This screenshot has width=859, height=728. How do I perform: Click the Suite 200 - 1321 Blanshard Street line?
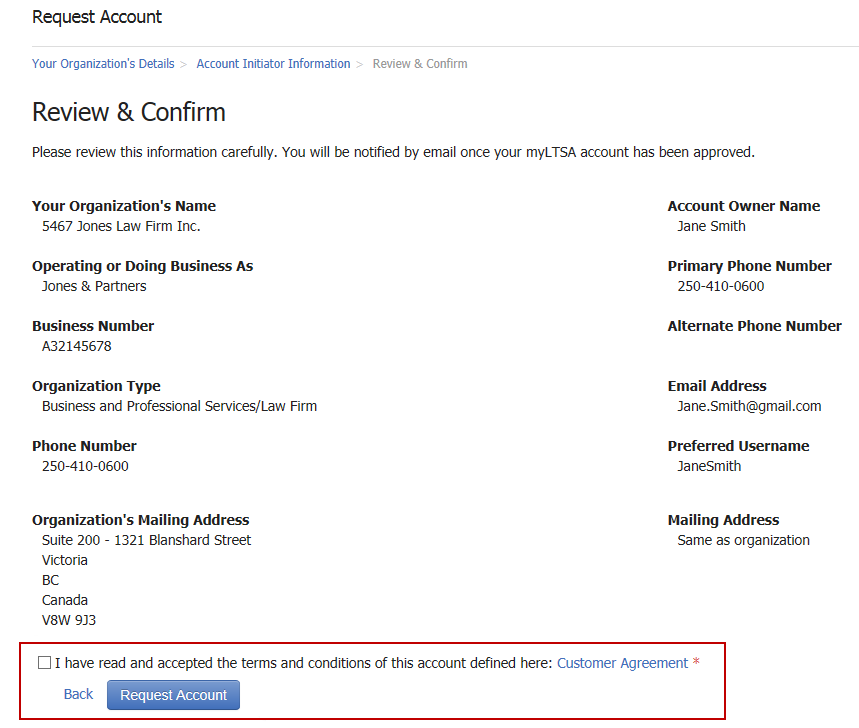[146, 540]
